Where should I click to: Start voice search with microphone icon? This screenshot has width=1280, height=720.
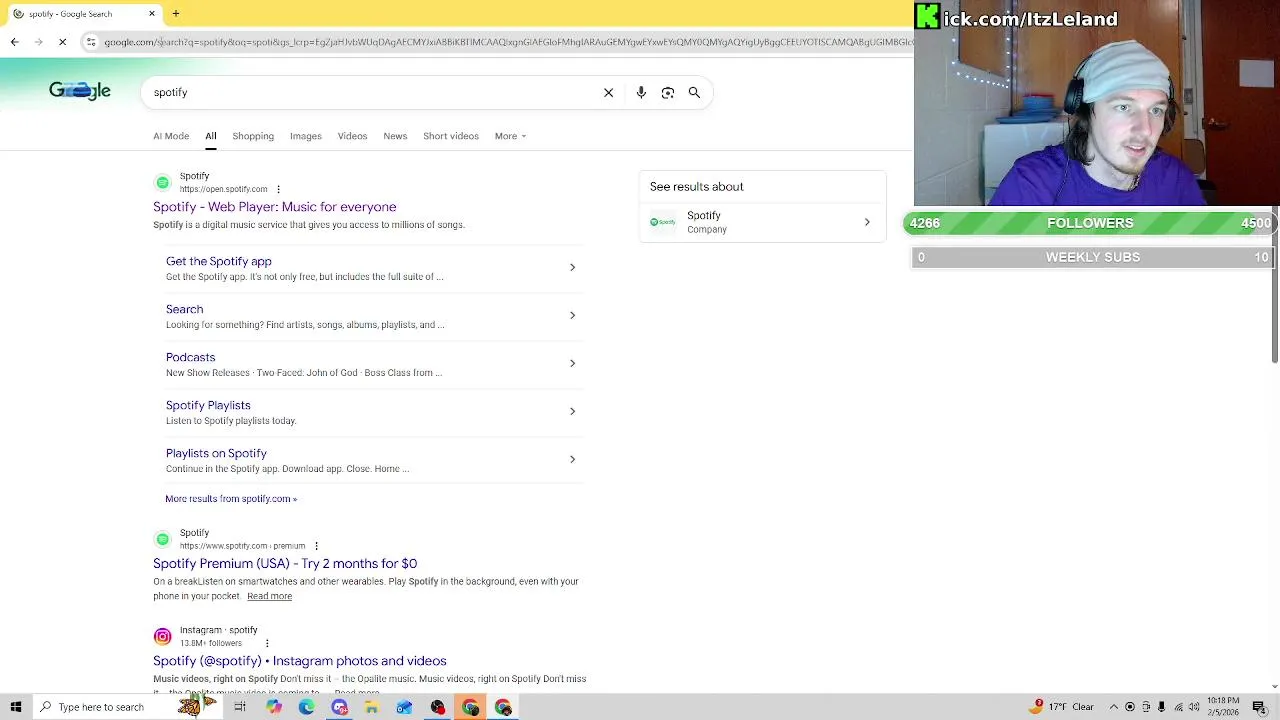coord(641,92)
